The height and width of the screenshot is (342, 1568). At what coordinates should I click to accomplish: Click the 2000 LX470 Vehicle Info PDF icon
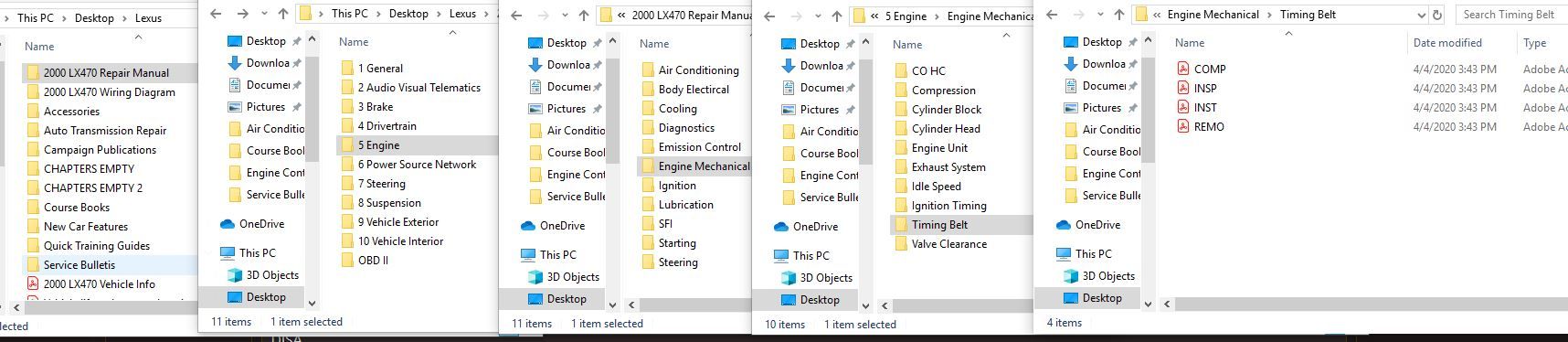pos(33,283)
